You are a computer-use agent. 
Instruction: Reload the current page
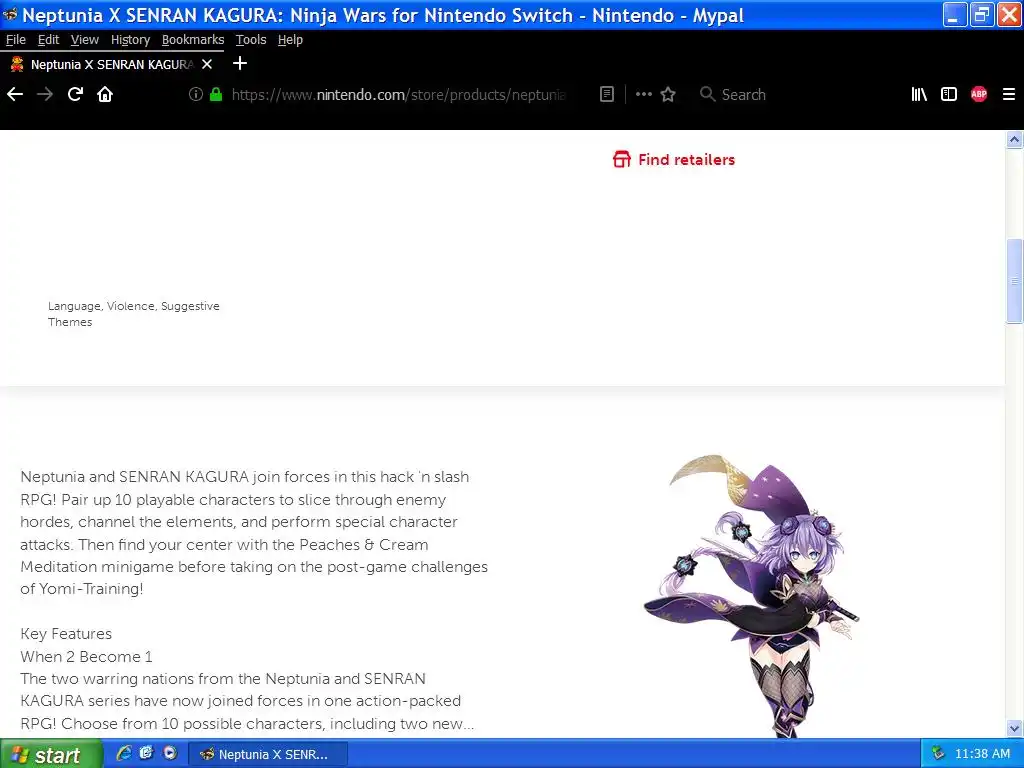tap(75, 95)
